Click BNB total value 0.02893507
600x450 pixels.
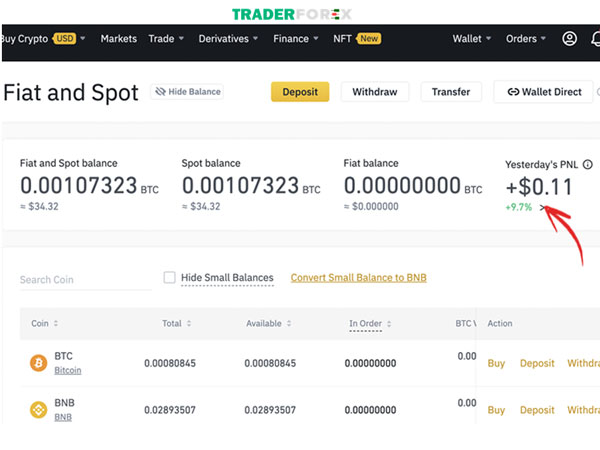tap(170, 410)
